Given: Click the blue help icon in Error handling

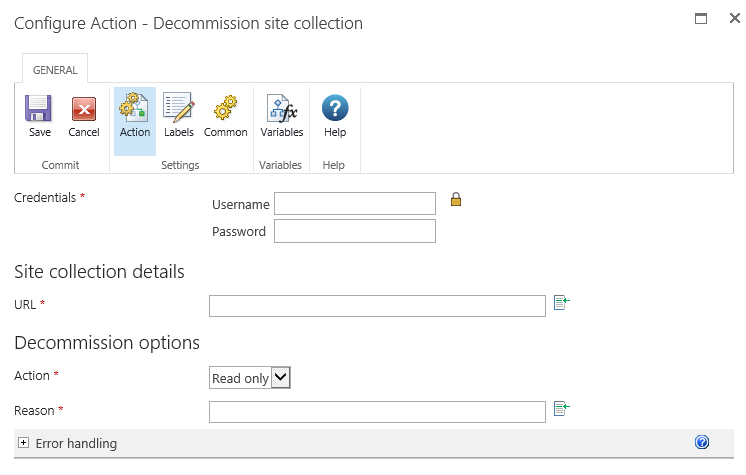Looking at the screenshot, I should pyautogui.click(x=702, y=442).
